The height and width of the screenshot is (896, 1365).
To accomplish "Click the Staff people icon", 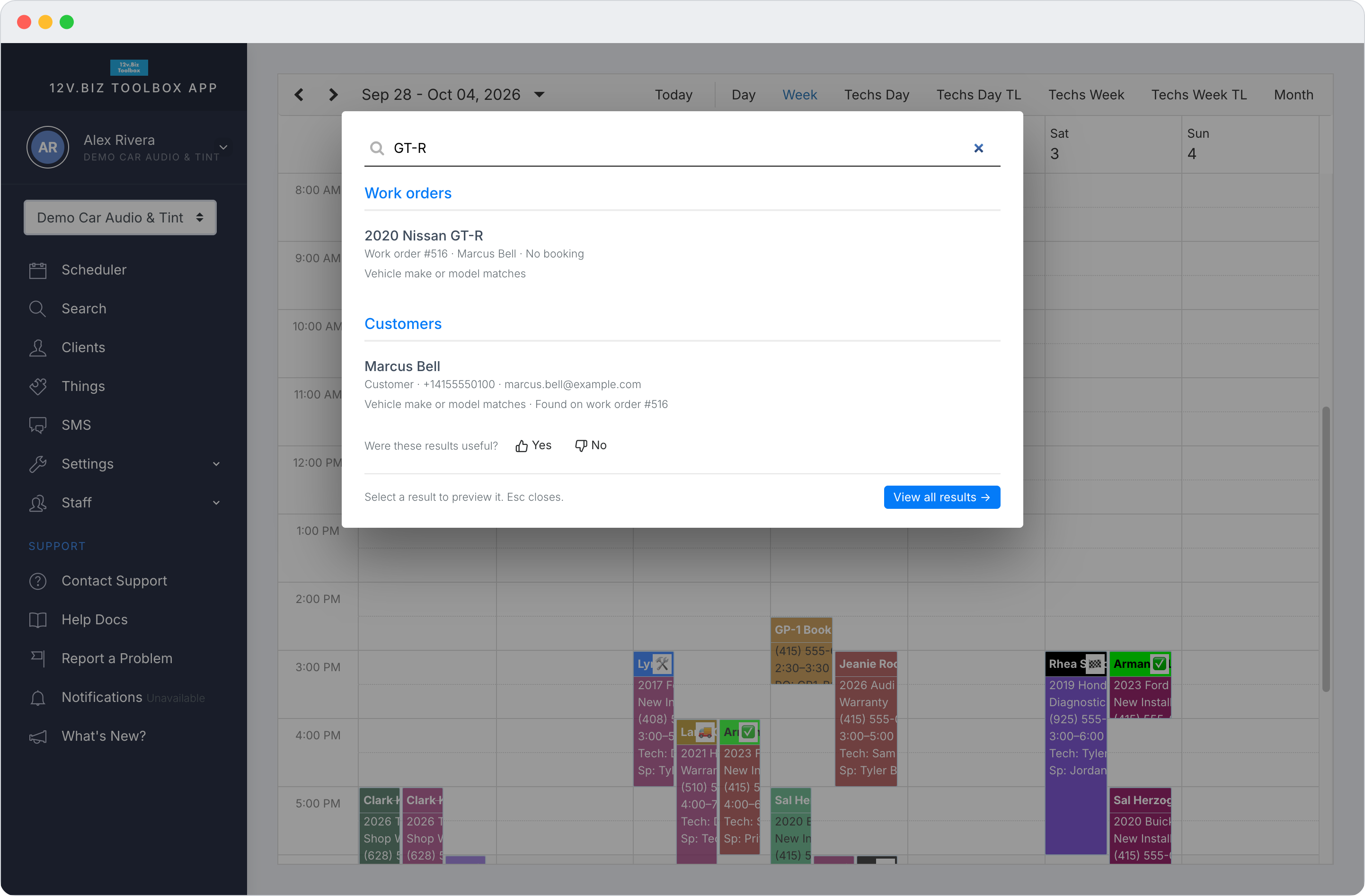I will click(x=38, y=503).
